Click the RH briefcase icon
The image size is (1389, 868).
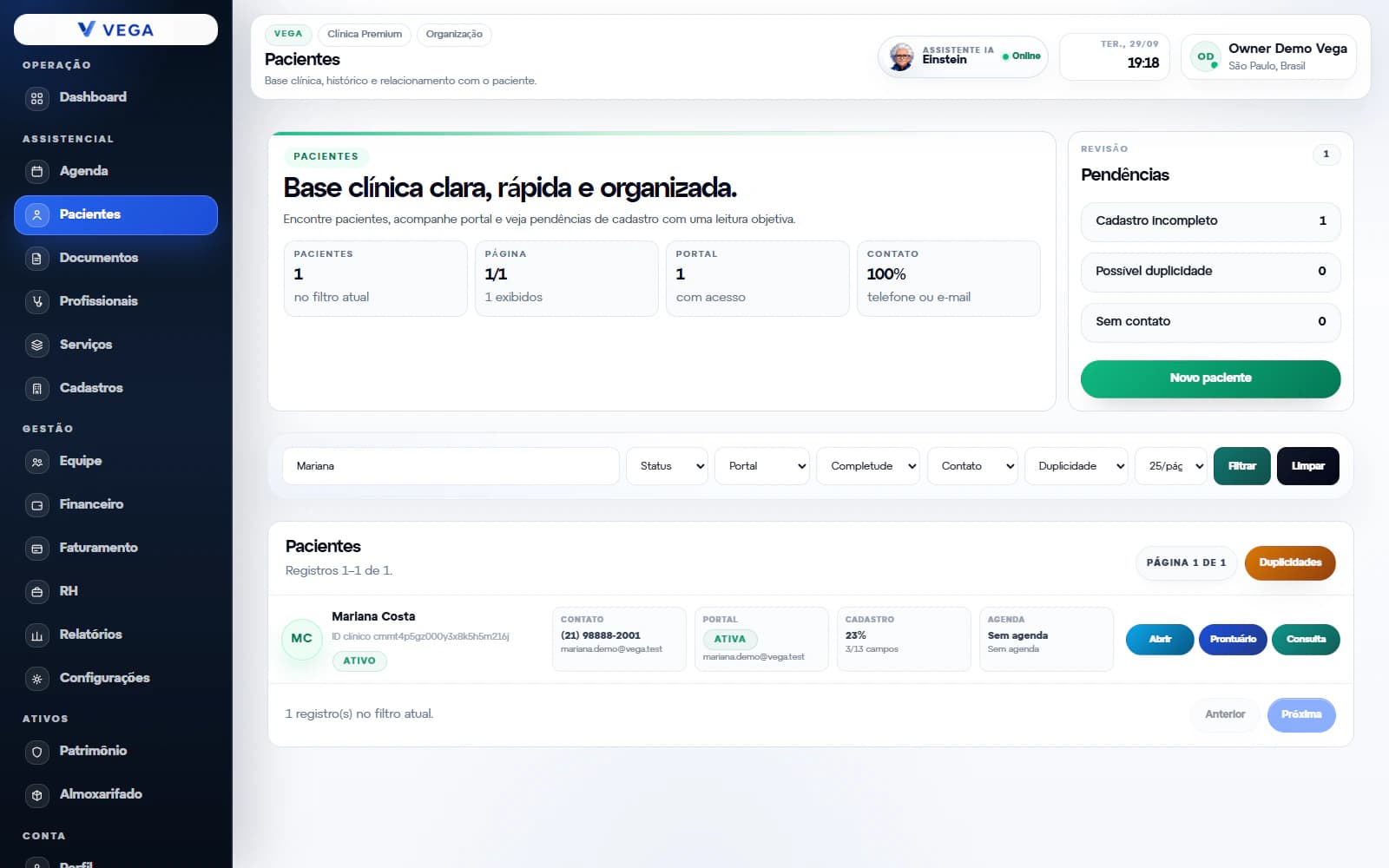point(36,592)
